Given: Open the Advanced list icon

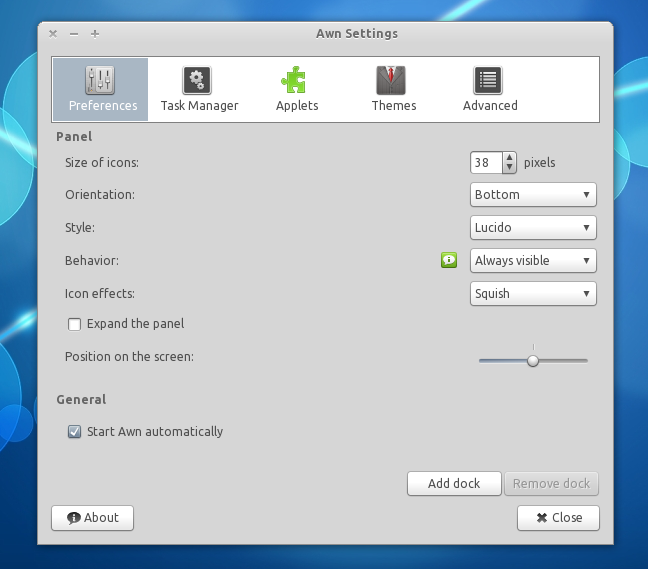Looking at the screenshot, I should [488, 80].
